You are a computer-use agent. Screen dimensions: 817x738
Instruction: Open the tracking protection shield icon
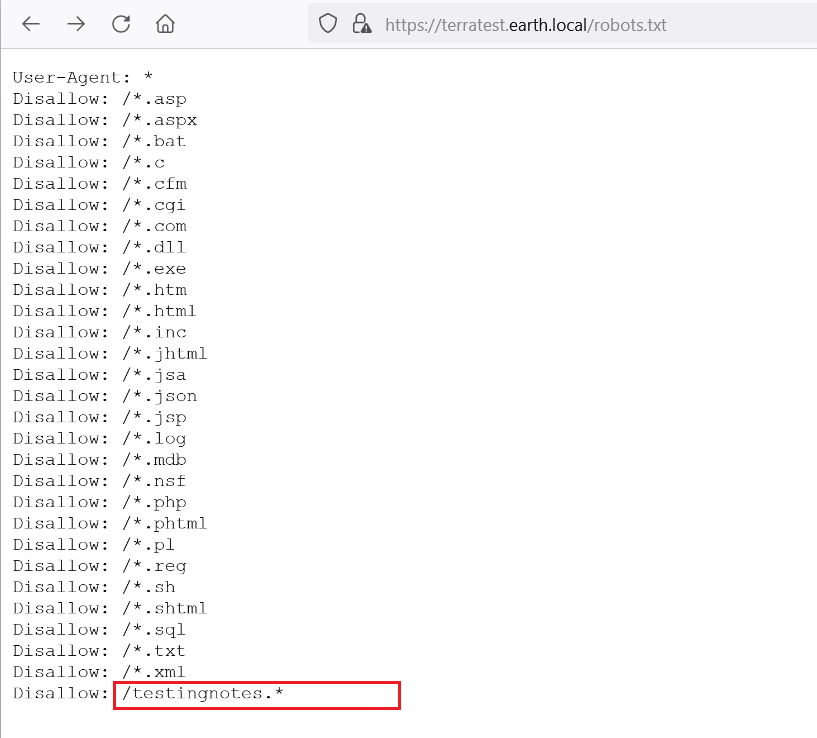pos(327,24)
